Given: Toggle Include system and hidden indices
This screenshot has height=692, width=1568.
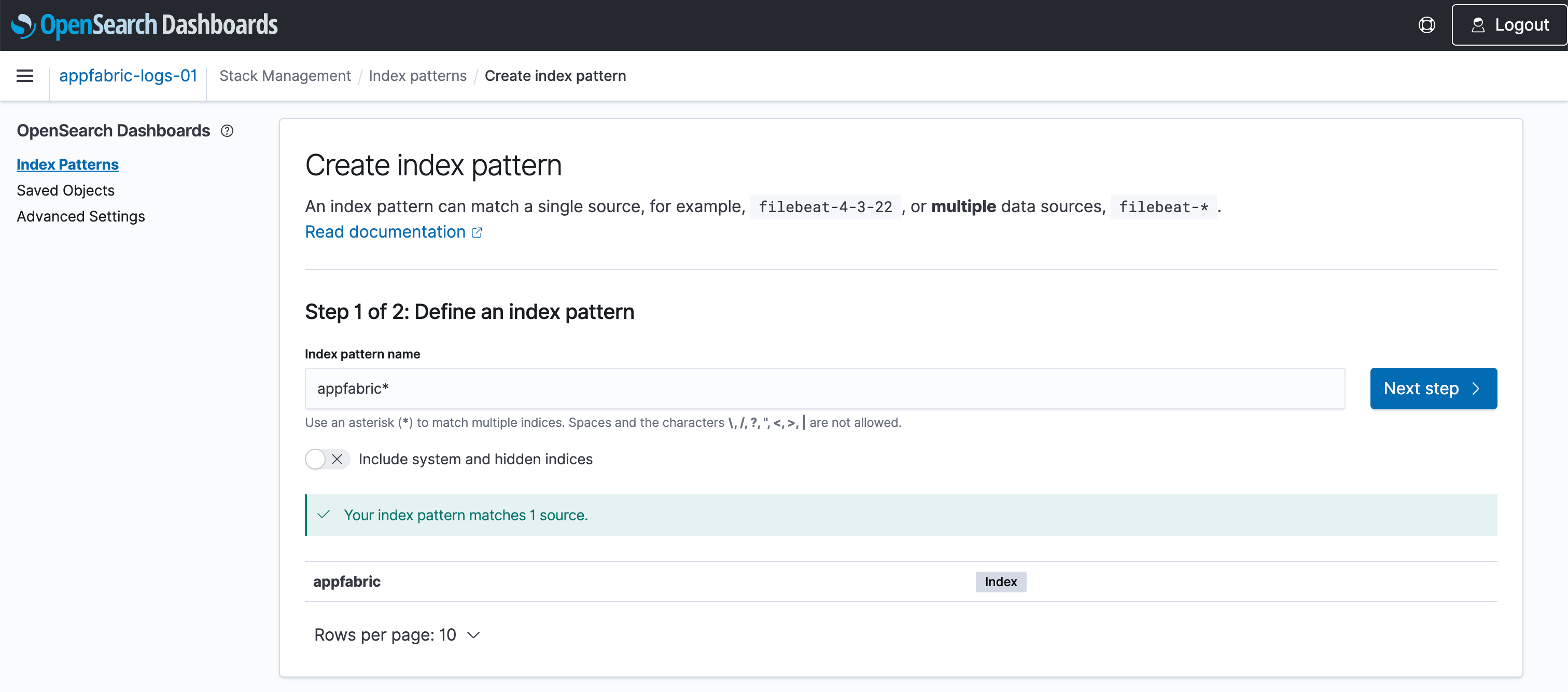Looking at the screenshot, I should [x=327, y=459].
